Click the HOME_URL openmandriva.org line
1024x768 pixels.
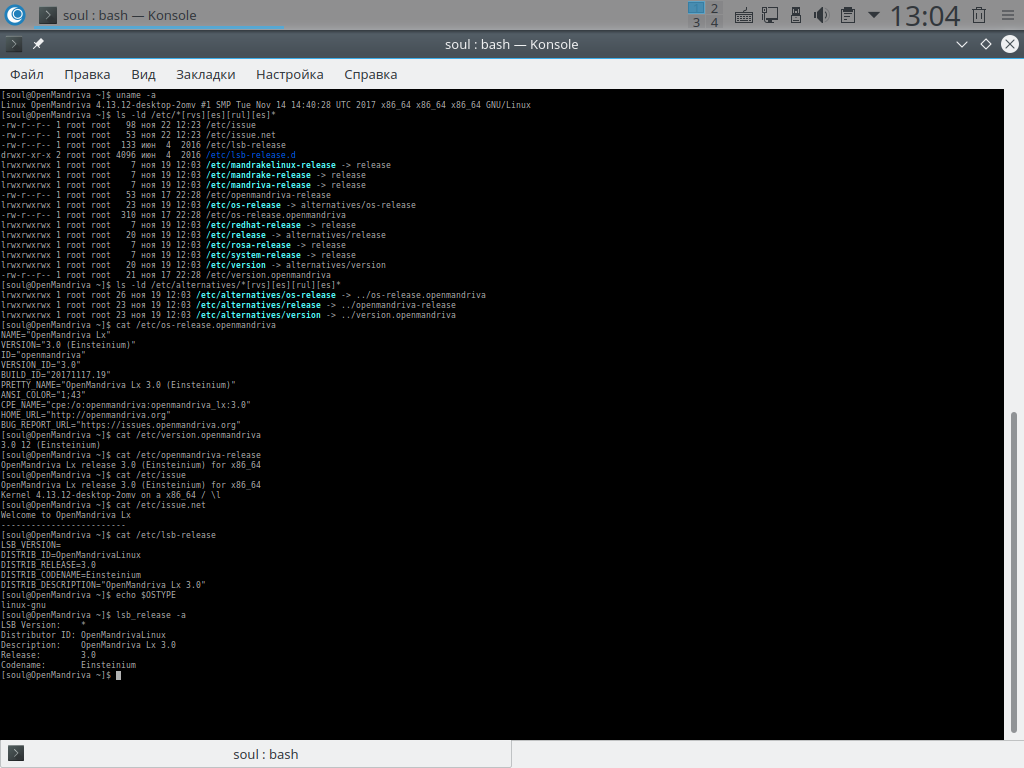tap(86, 415)
